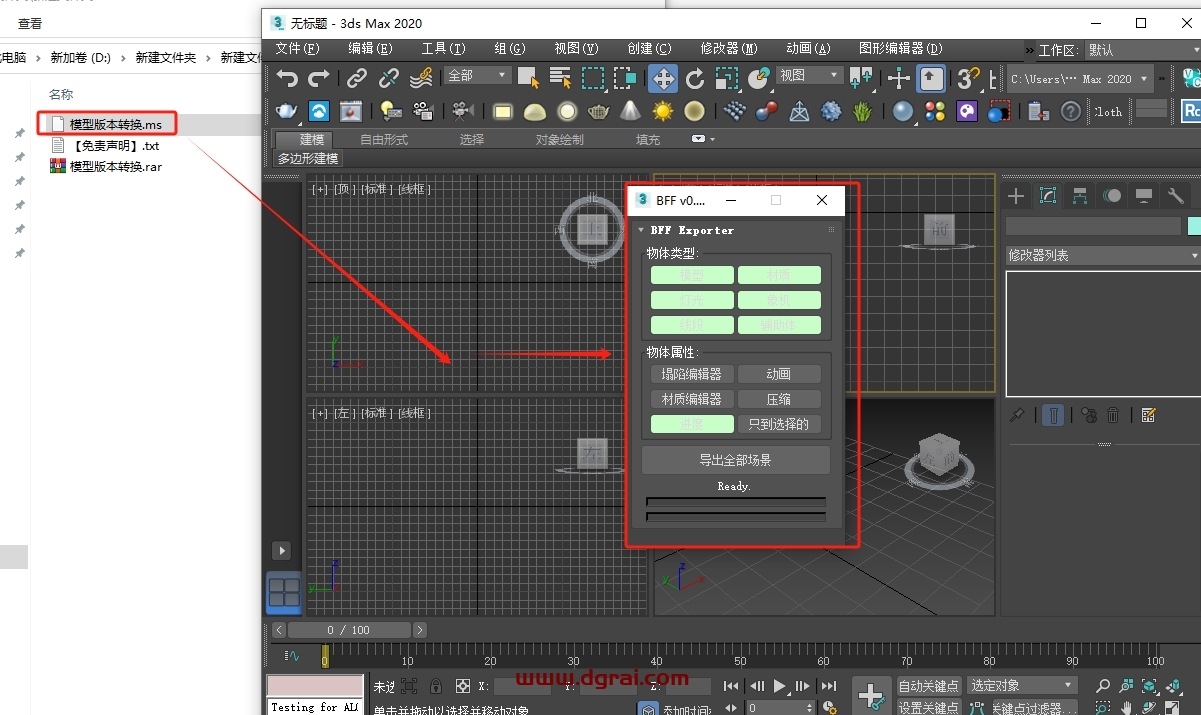
Task: Open the Hierarchy panel tab icon
Action: [x=1080, y=196]
